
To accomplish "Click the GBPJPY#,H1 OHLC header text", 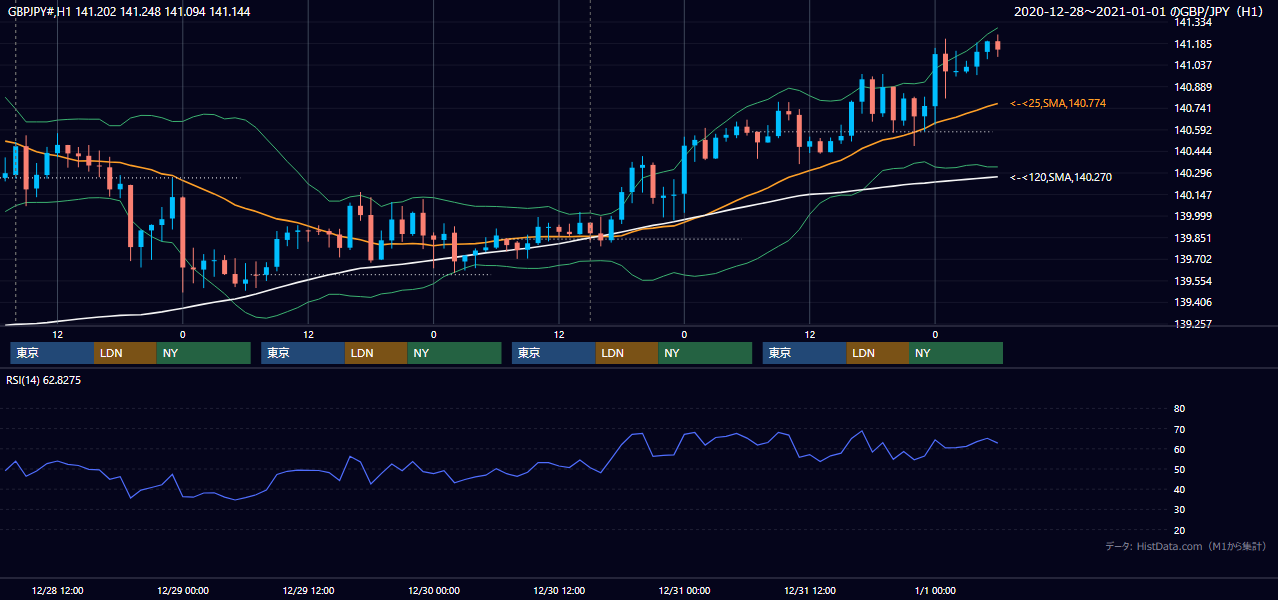I will point(129,11).
